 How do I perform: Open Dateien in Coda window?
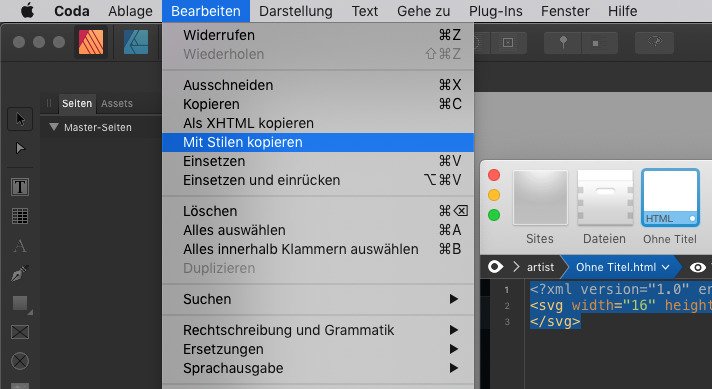605,207
